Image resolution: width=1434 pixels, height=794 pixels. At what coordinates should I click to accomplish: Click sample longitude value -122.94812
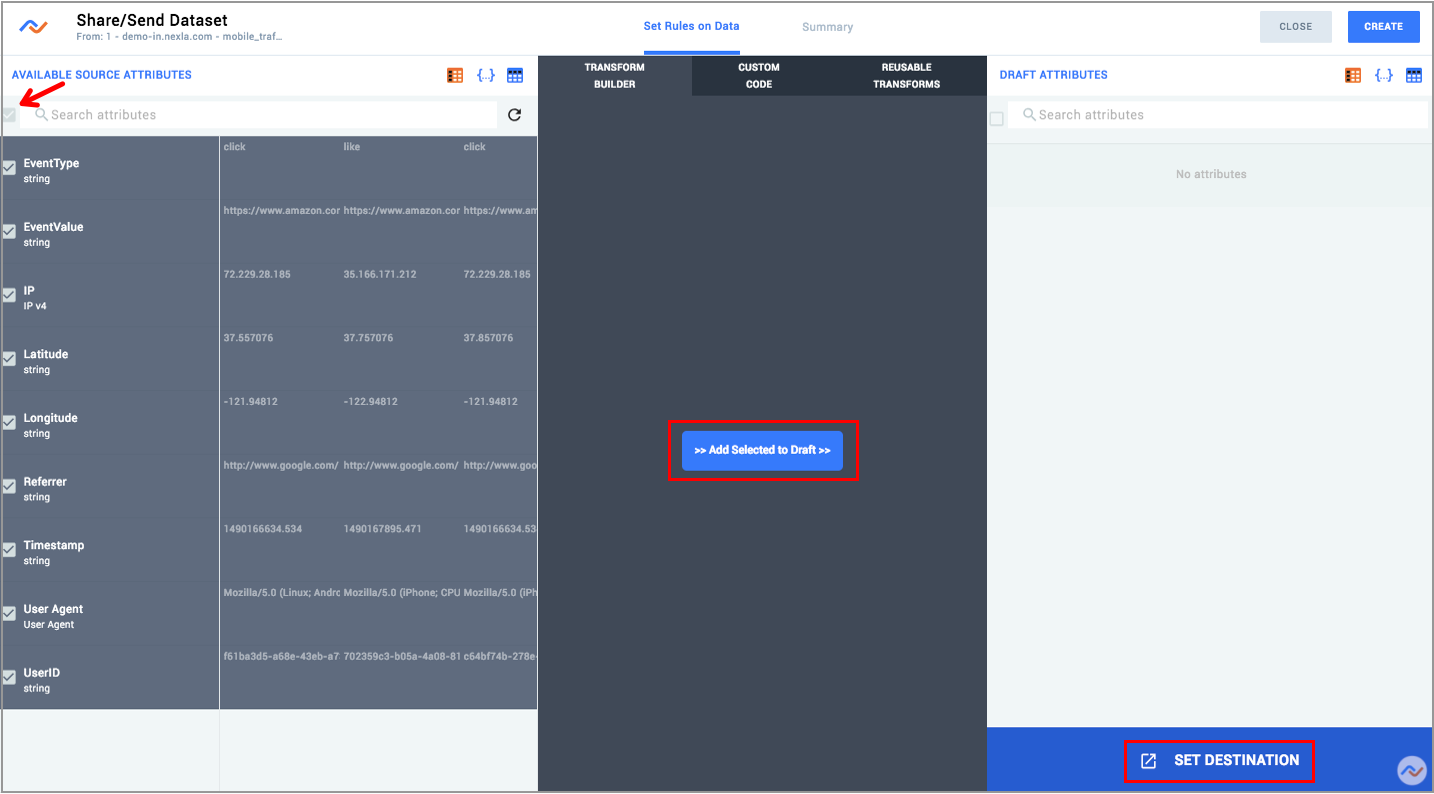(x=371, y=402)
